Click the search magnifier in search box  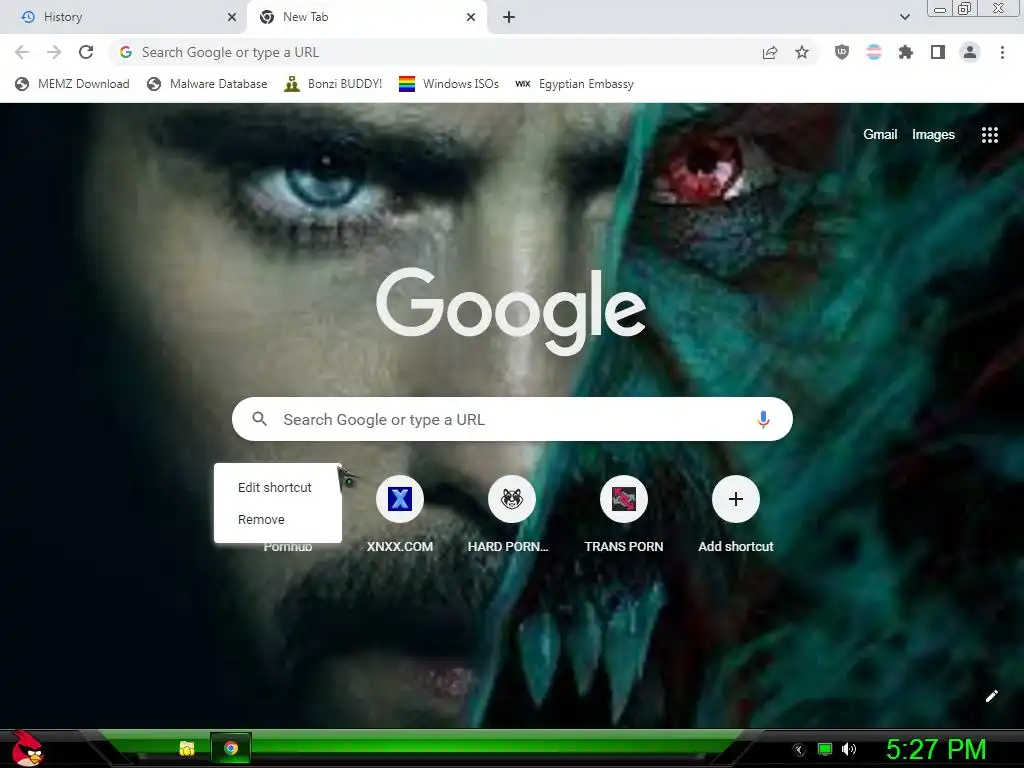point(259,419)
